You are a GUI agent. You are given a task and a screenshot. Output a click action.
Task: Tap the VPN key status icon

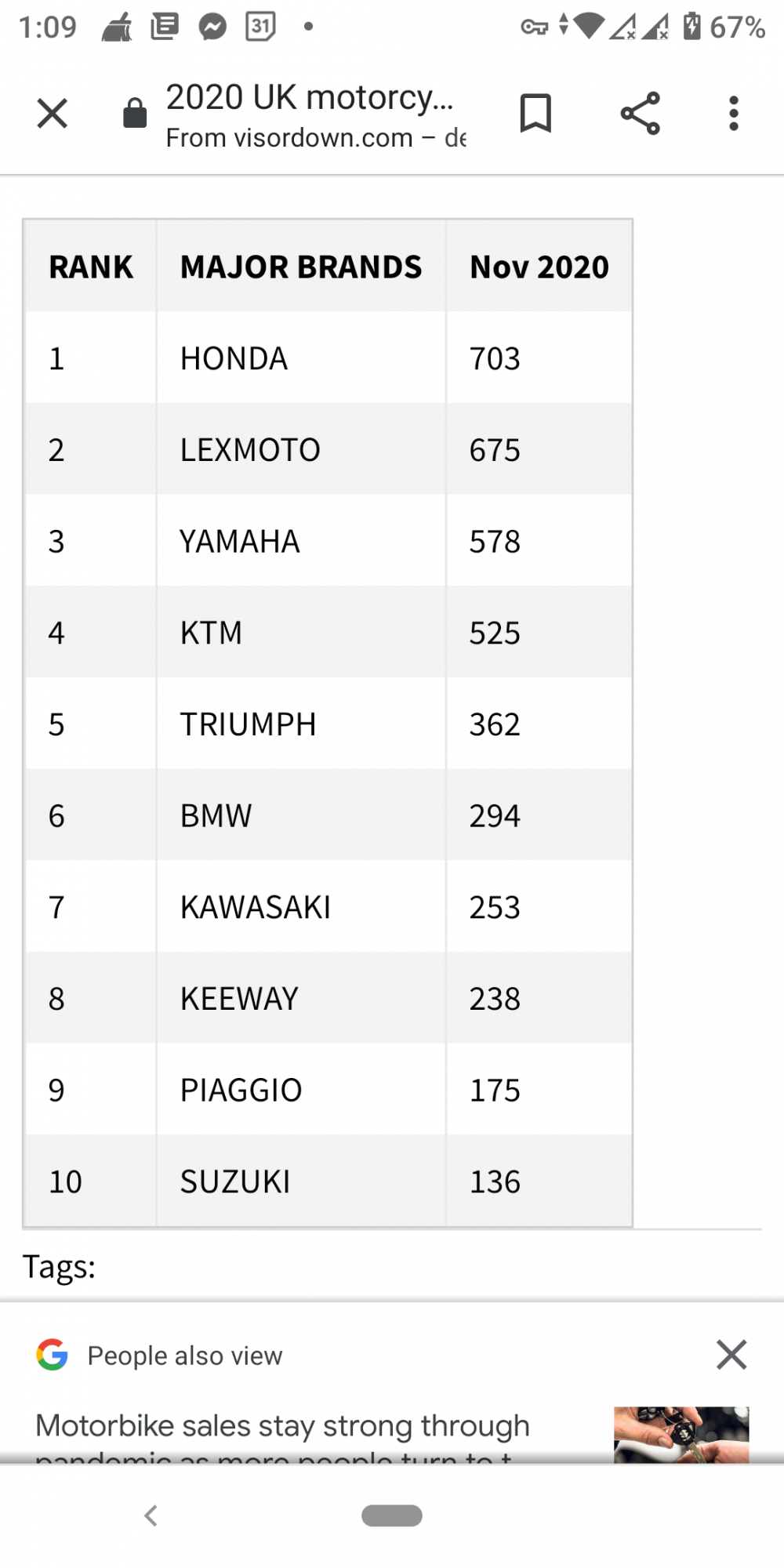534,28
